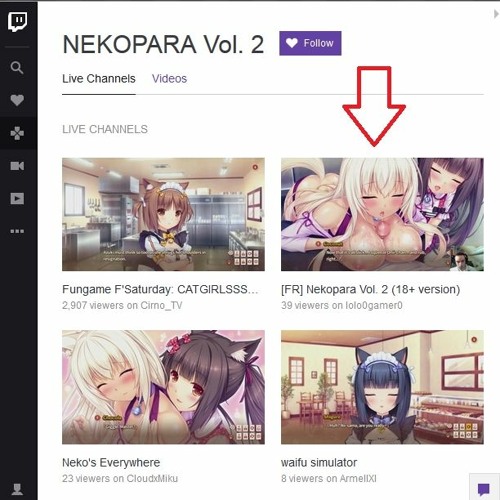Open the search magnifier icon
Viewport: 500px width, 500px height.
(17, 68)
